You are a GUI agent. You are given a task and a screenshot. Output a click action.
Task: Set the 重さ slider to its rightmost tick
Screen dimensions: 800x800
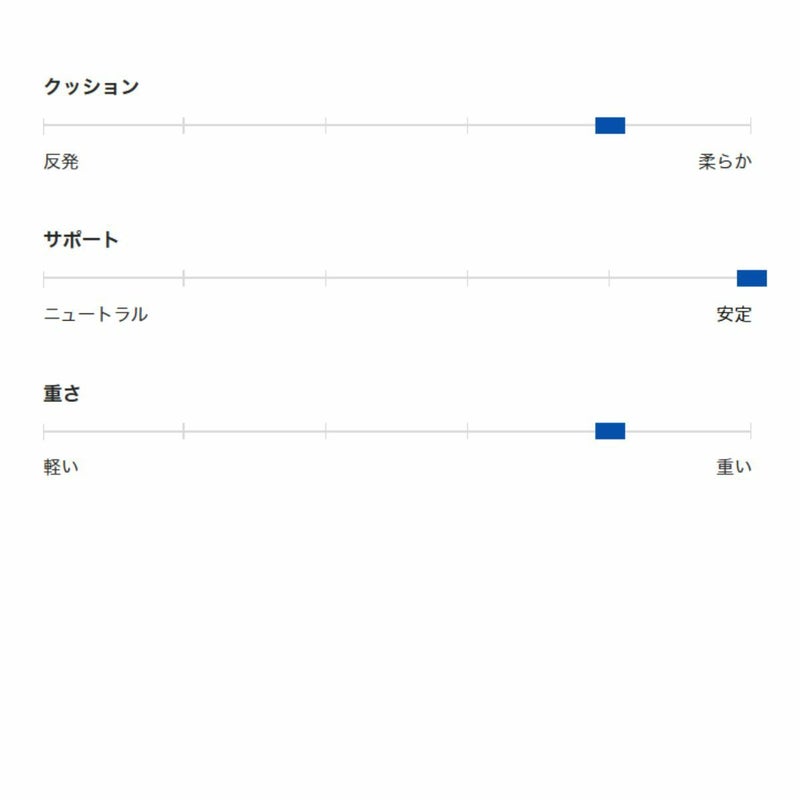(750, 431)
